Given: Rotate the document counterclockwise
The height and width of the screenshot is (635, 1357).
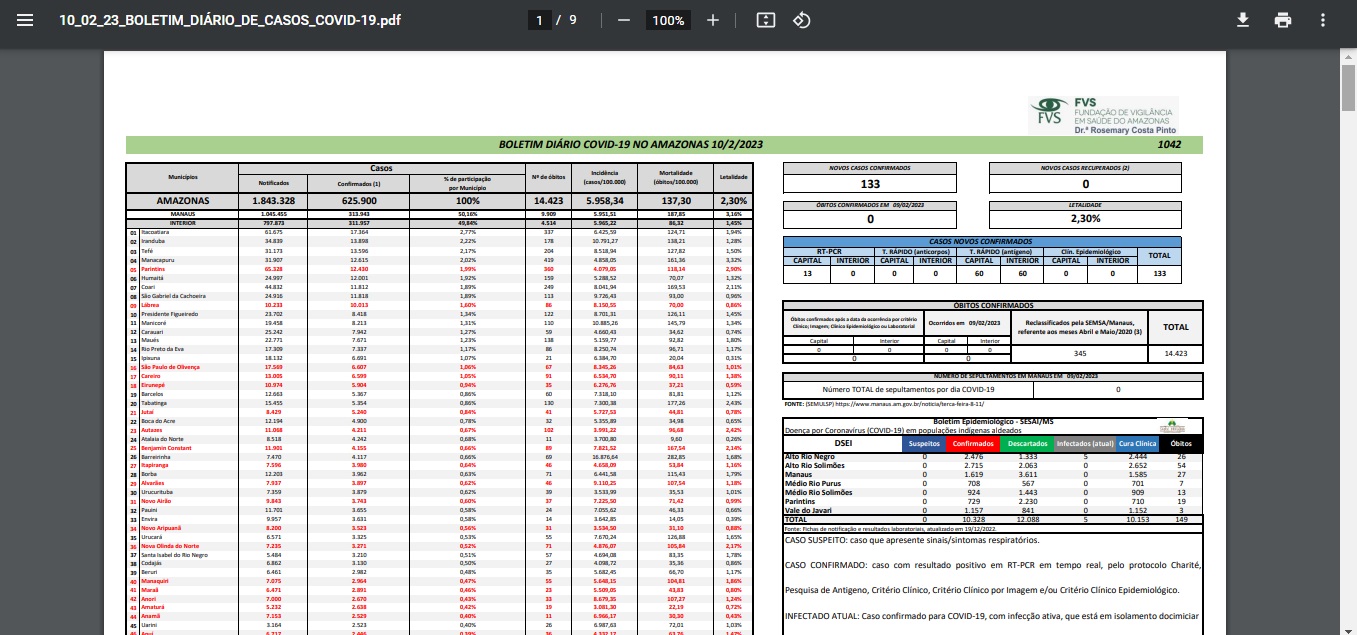Looking at the screenshot, I should [801, 20].
